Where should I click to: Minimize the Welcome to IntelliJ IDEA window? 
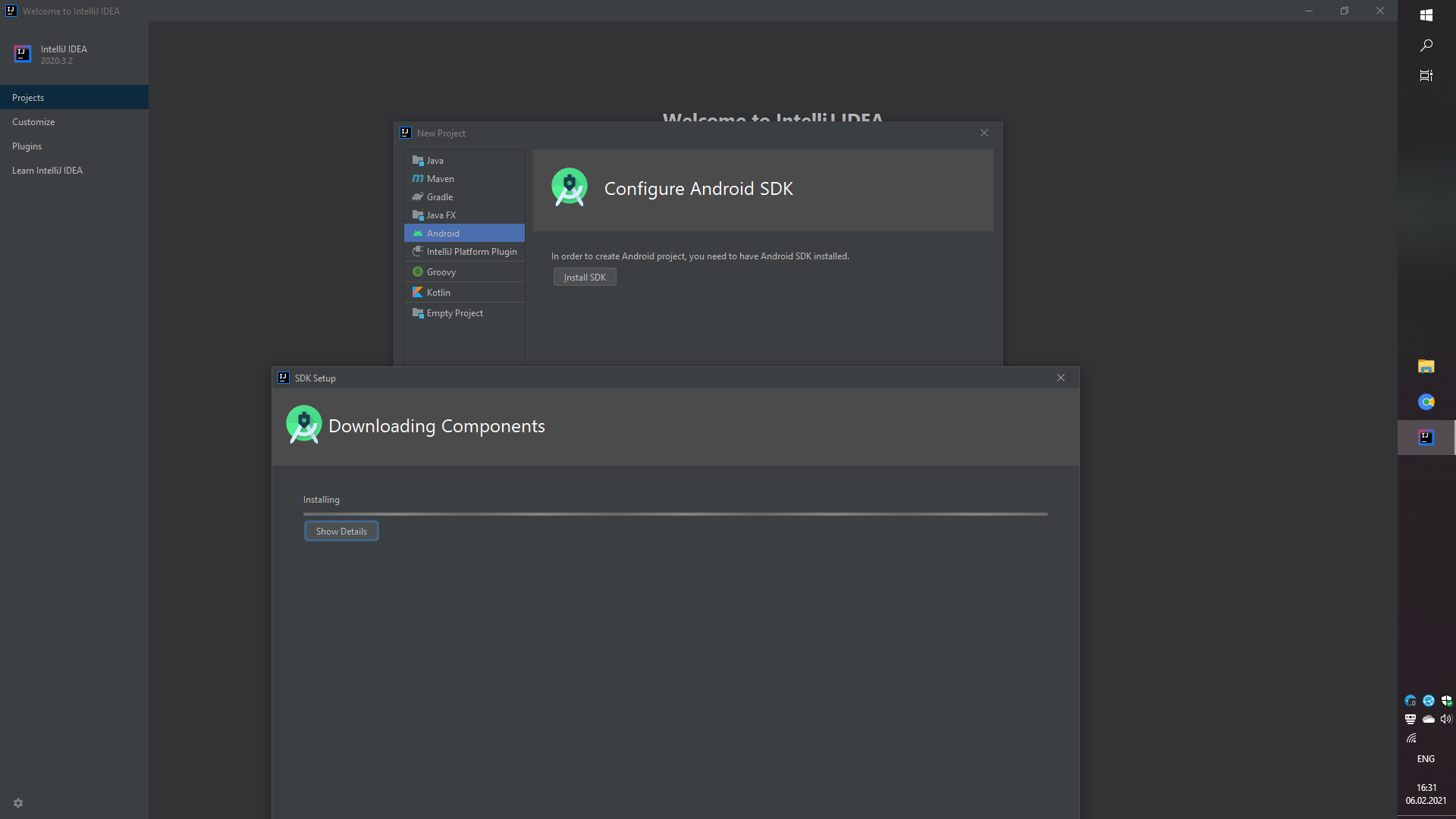pos(1309,11)
